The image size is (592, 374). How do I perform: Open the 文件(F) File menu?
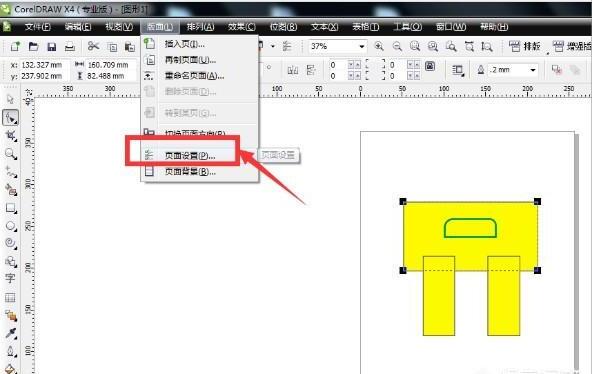(x=37, y=27)
